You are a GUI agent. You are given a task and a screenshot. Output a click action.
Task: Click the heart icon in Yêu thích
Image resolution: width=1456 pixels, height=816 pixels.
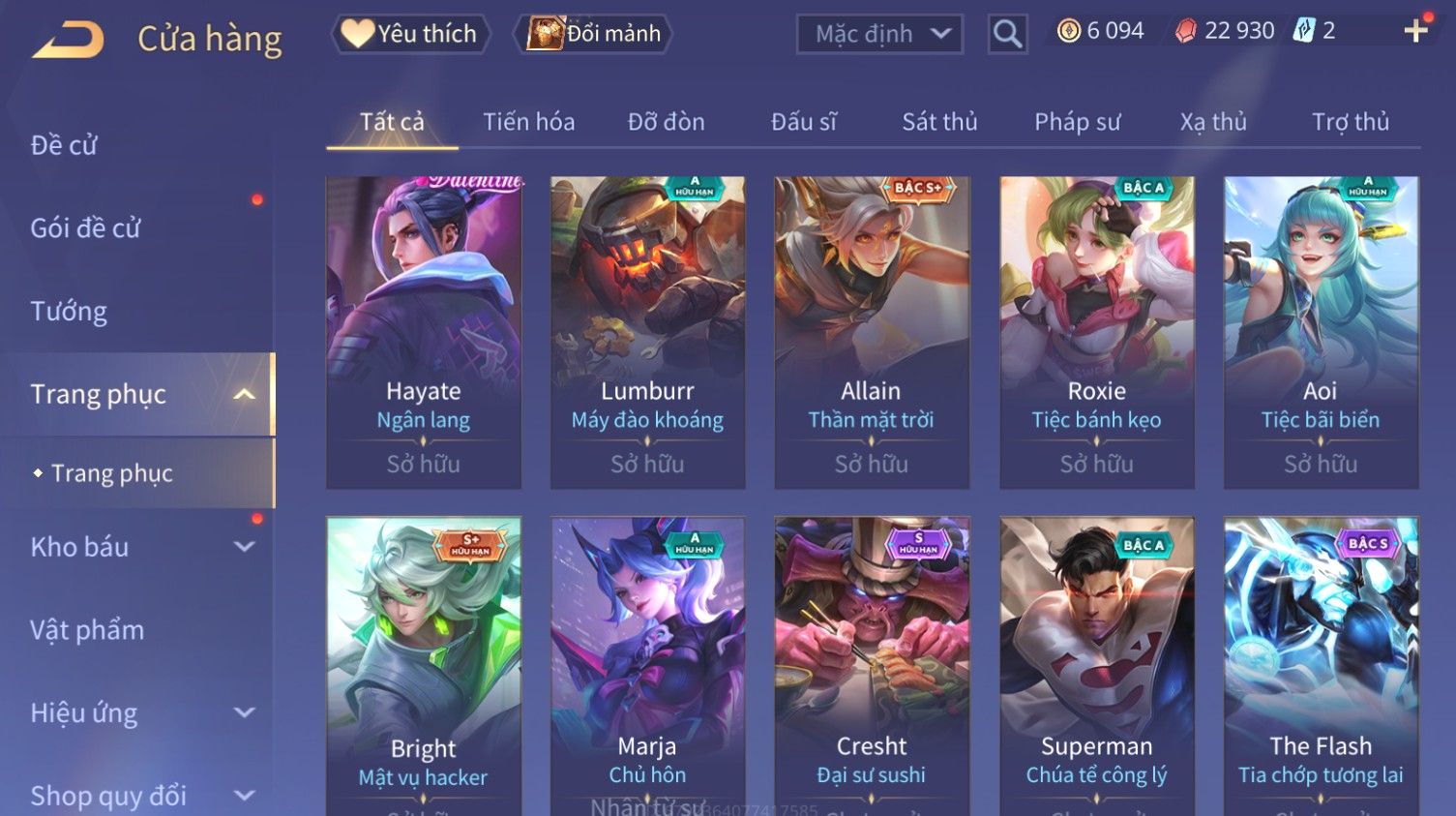(357, 34)
